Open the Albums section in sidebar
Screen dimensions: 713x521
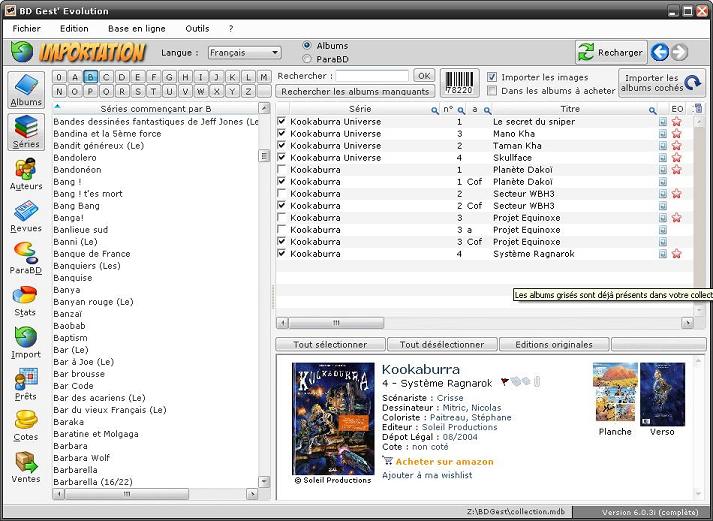coord(26,90)
